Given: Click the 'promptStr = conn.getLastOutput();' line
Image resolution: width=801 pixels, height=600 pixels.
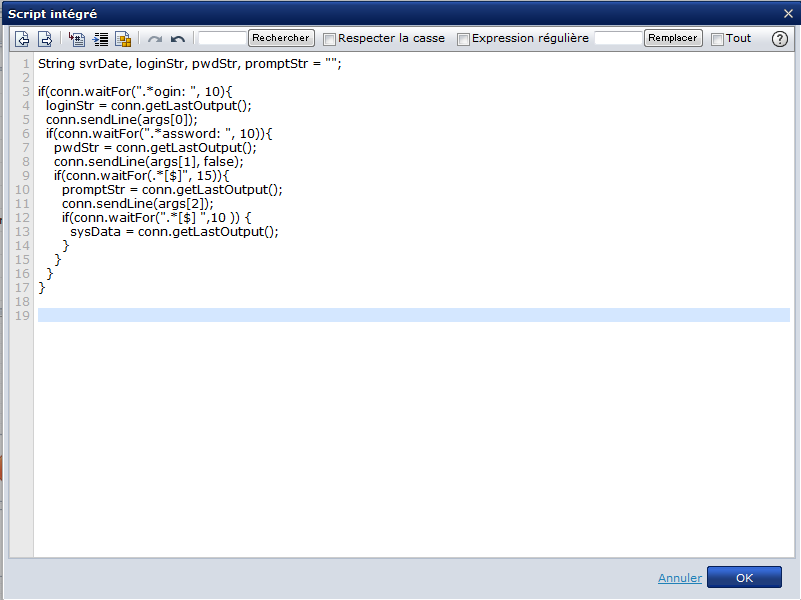Looking at the screenshot, I should click(172, 190).
